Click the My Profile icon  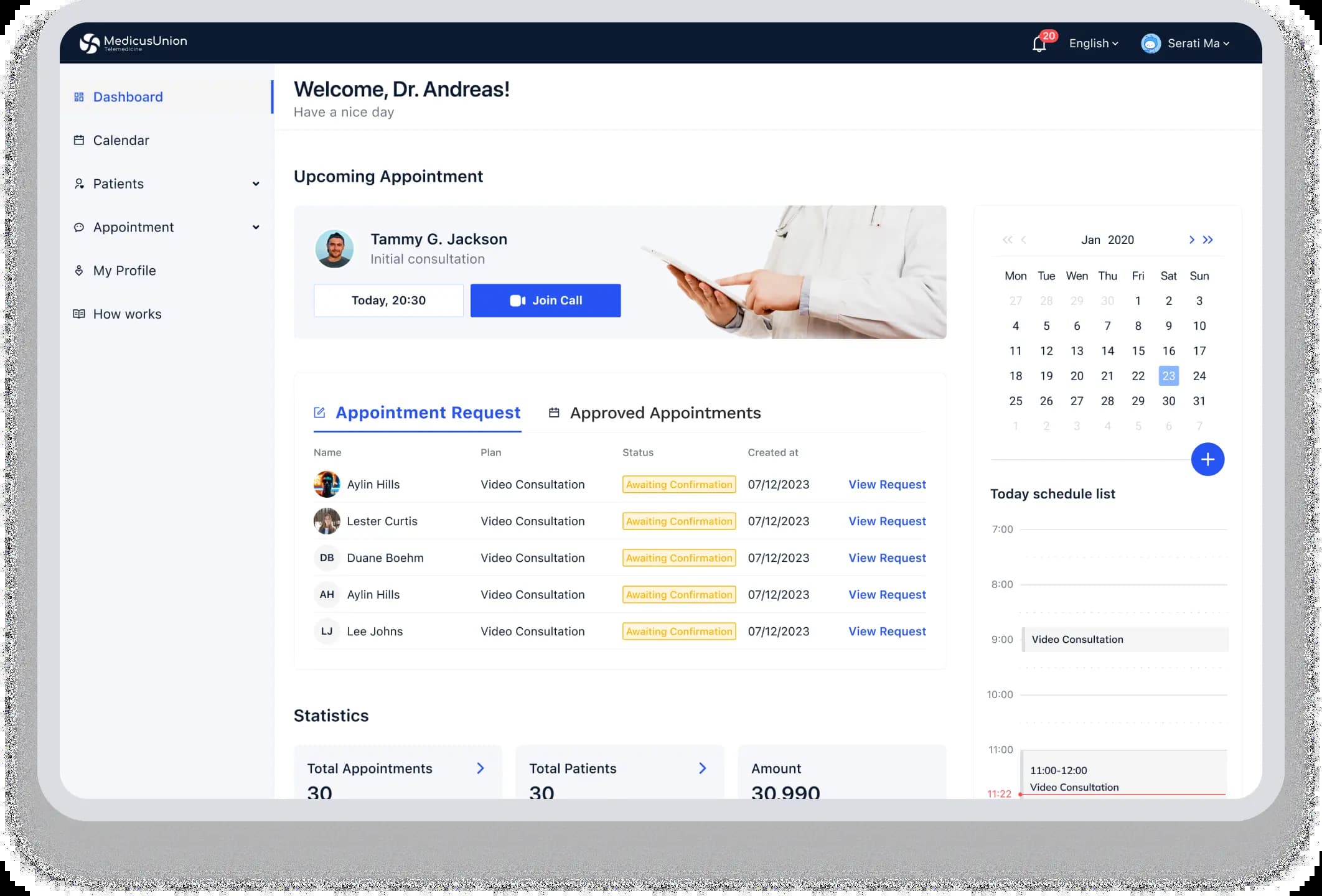tap(79, 271)
